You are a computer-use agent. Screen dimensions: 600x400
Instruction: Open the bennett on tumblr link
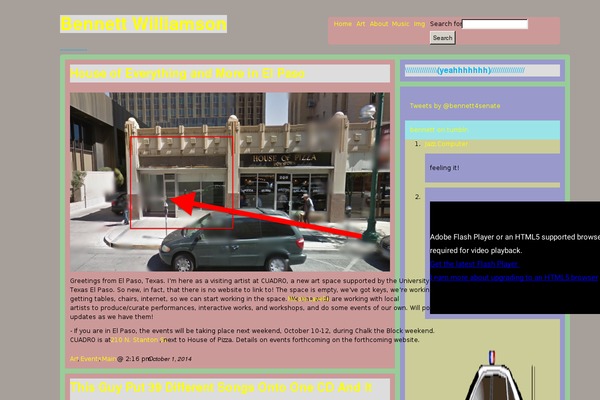click(x=439, y=130)
